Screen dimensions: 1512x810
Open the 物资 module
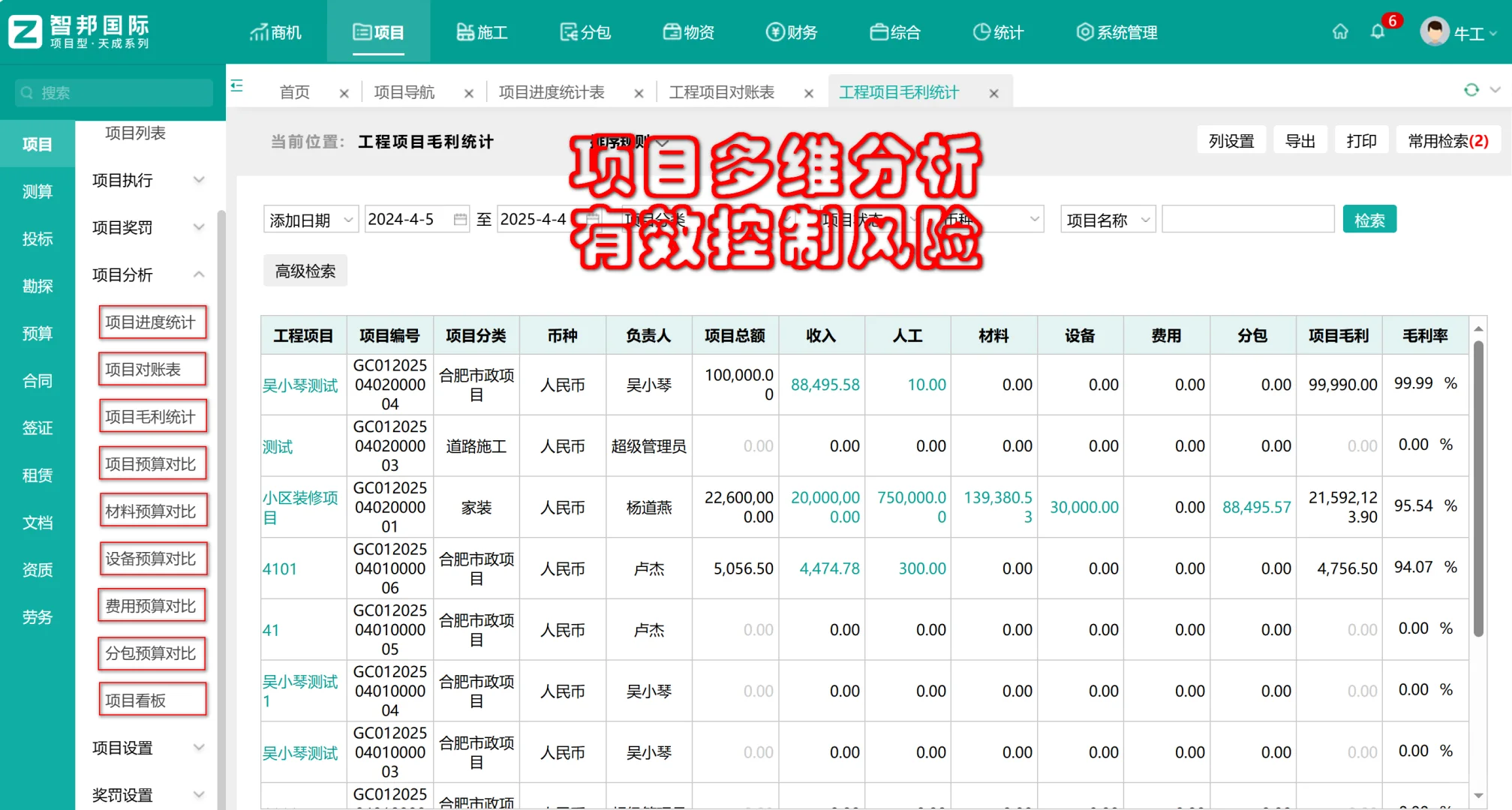coord(688,31)
